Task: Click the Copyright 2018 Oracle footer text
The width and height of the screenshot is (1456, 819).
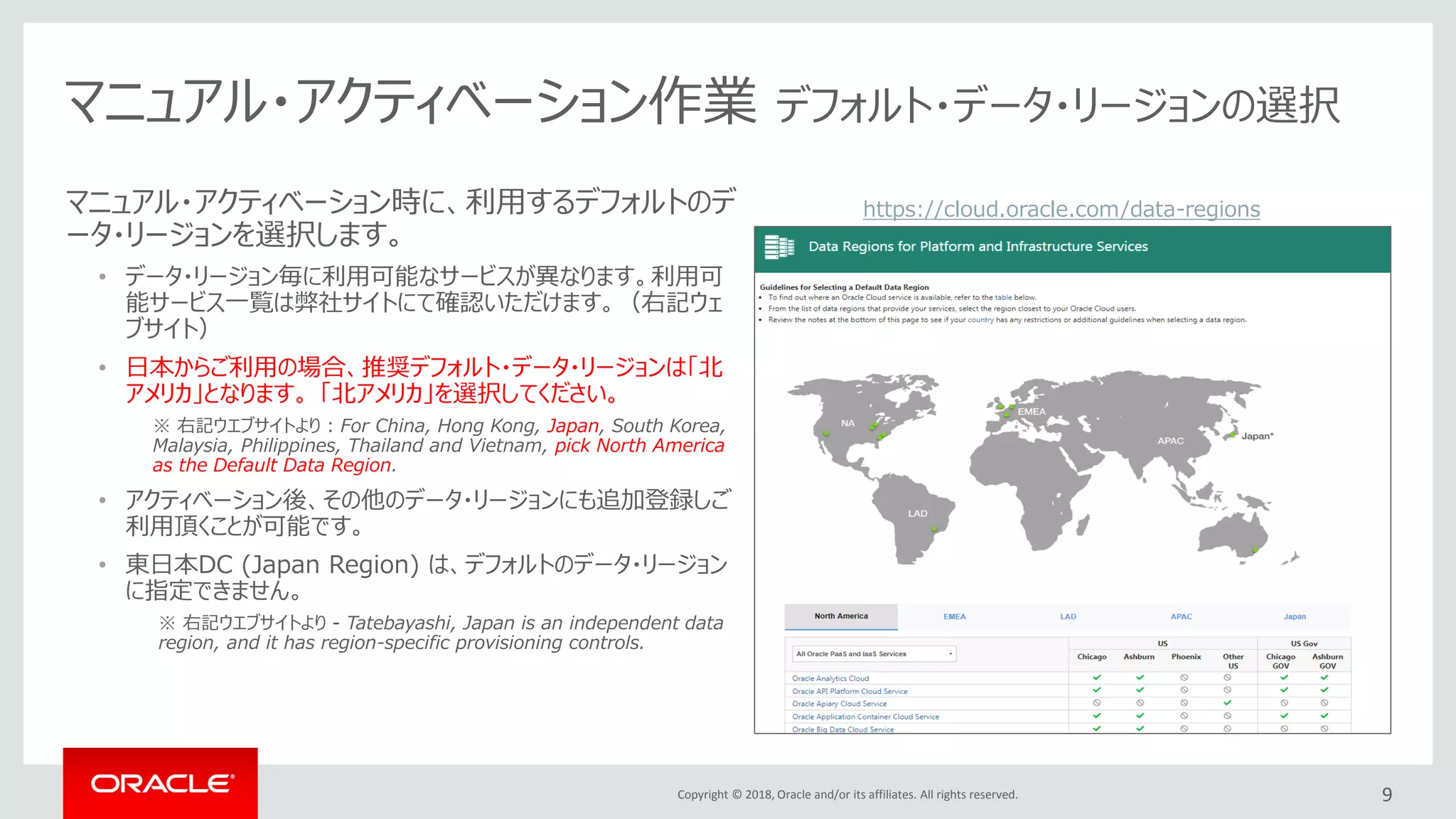Action: click(847, 795)
